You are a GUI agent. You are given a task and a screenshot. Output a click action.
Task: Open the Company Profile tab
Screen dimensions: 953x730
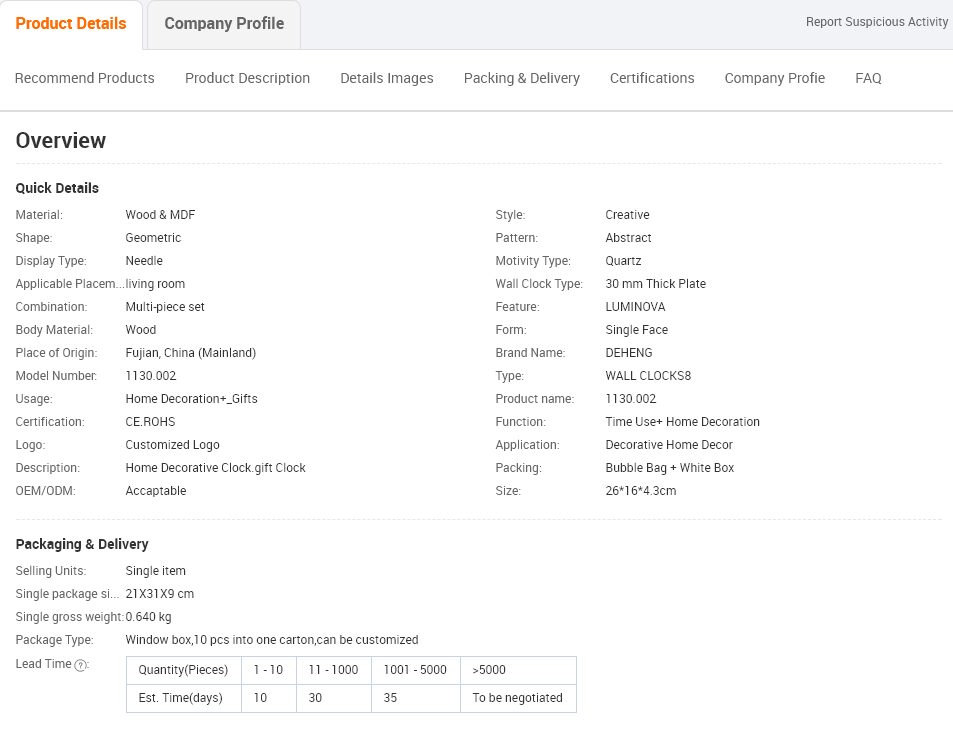coord(224,24)
